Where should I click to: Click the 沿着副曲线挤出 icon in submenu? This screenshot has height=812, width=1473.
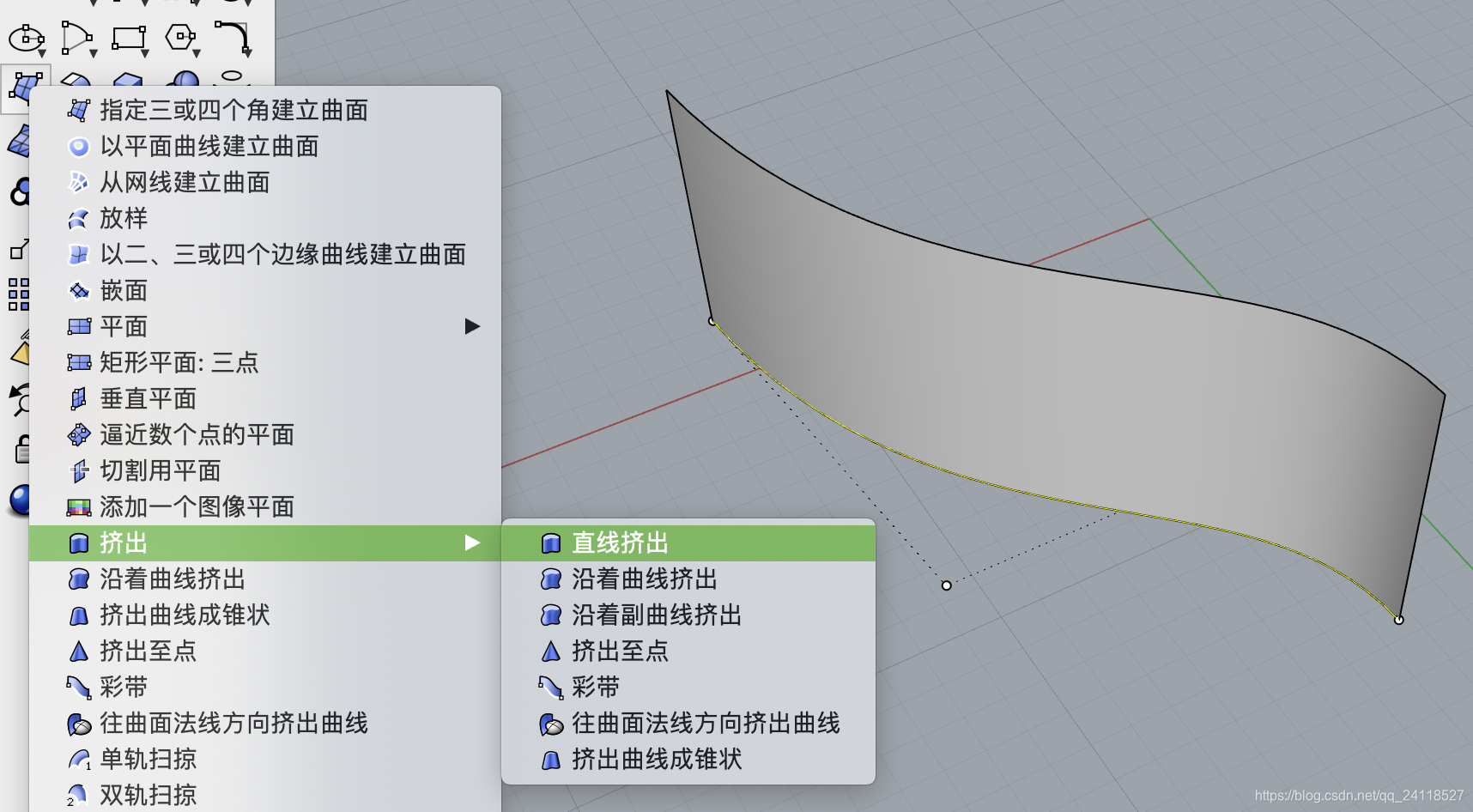pyautogui.click(x=551, y=615)
